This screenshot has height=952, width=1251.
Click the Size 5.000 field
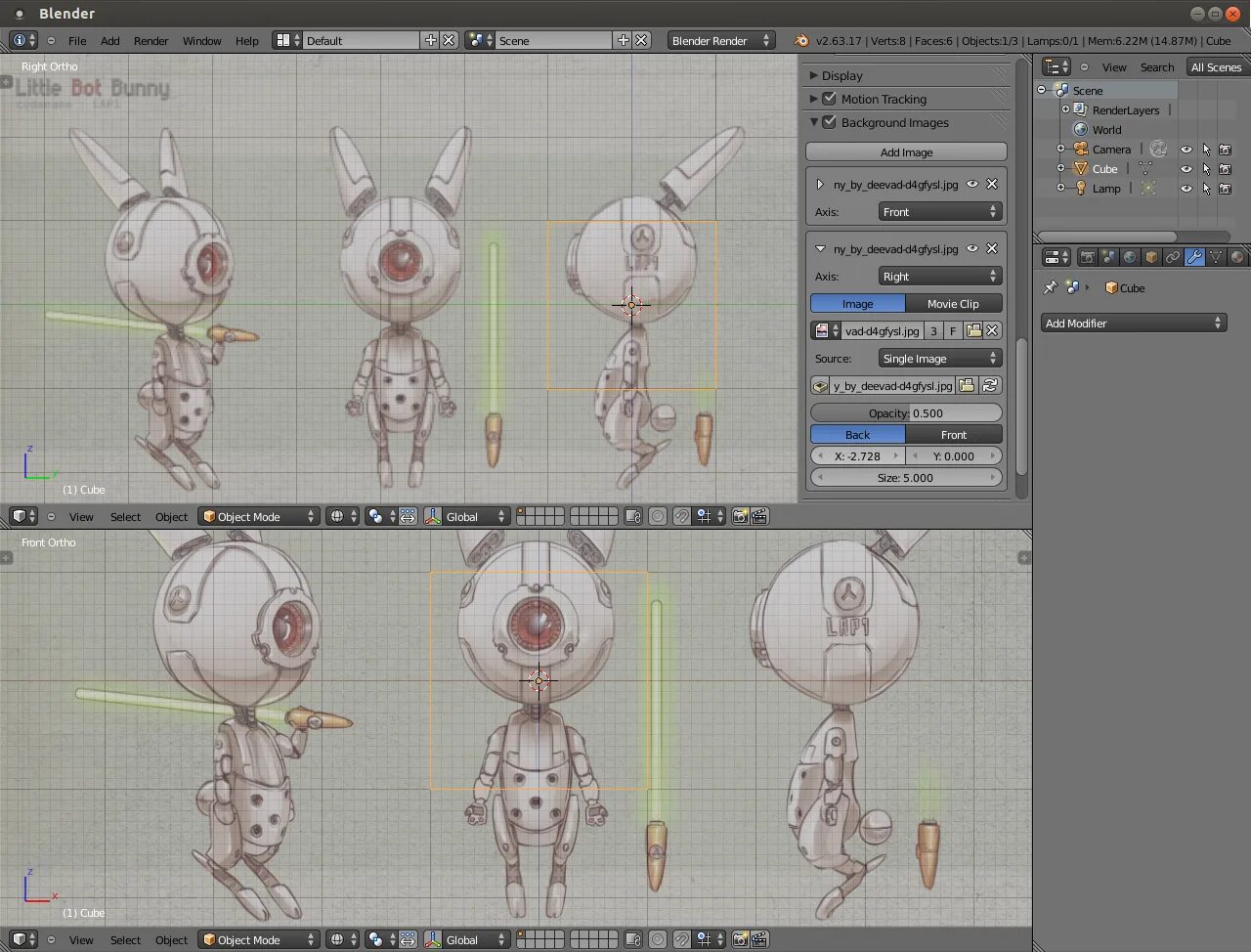click(907, 477)
